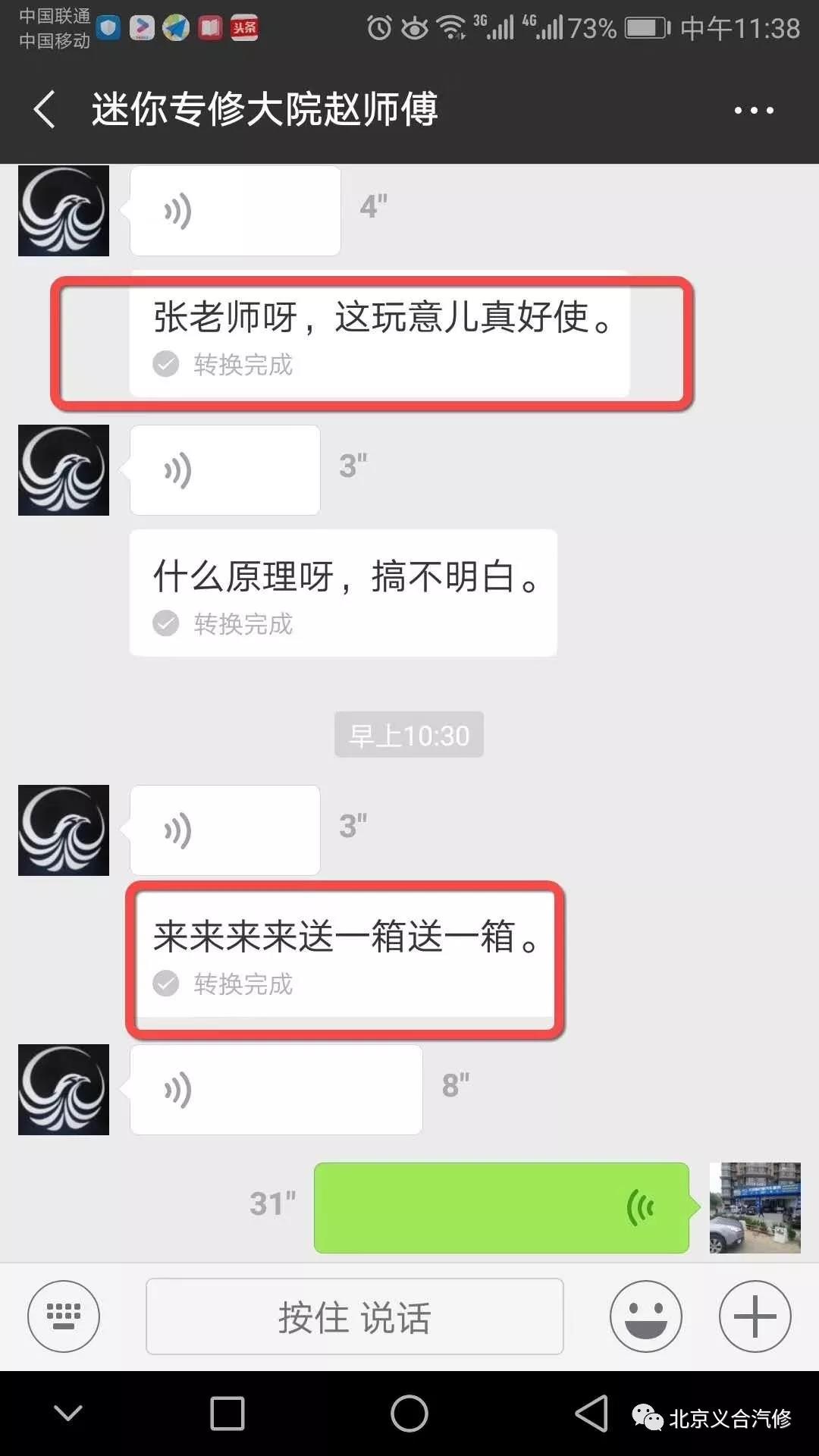819x1456 pixels.
Task: Open the plus attachments menu
Action: coord(755,1316)
